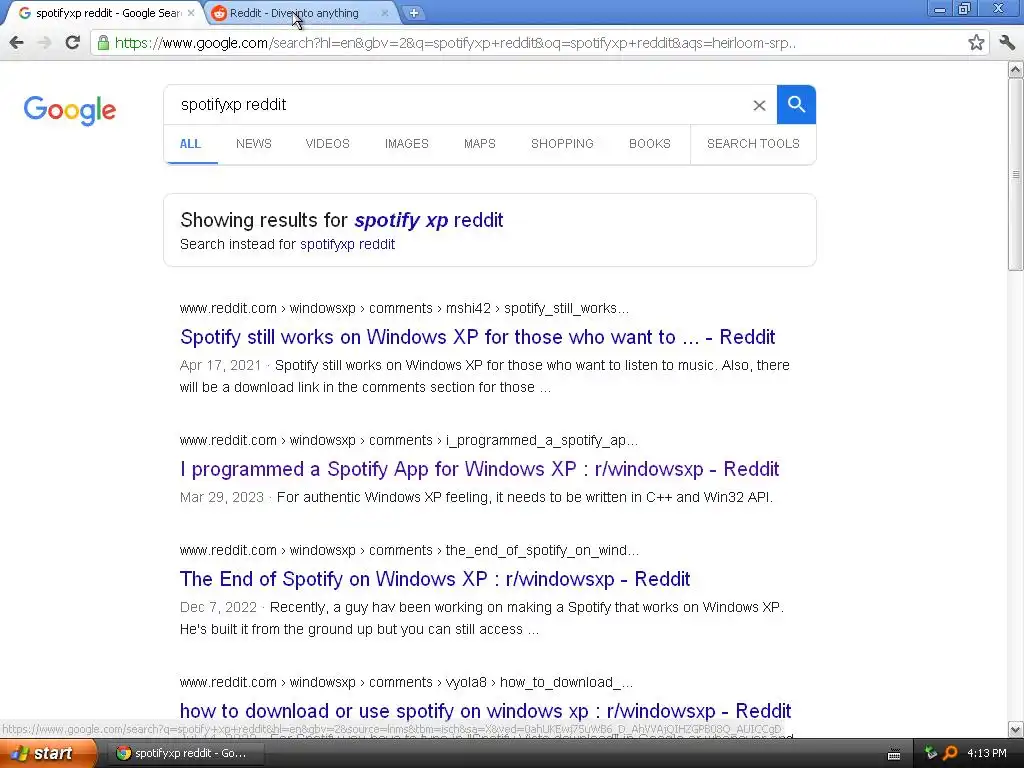
Task: Open the MAPS results tab
Action: coord(479,144)
